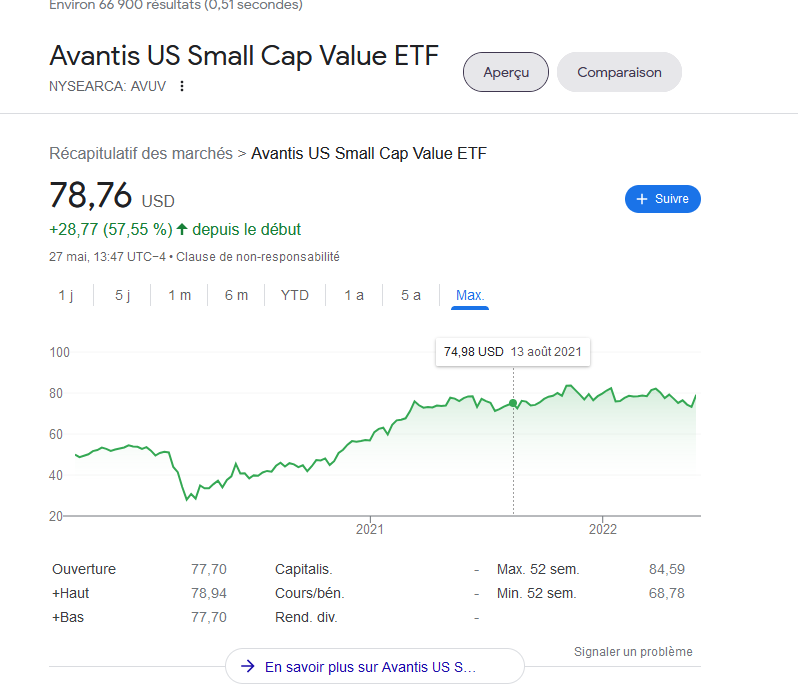The image size is (798, 689).
Task: Switch chart to 1 m range
Action: coord(179,295)
